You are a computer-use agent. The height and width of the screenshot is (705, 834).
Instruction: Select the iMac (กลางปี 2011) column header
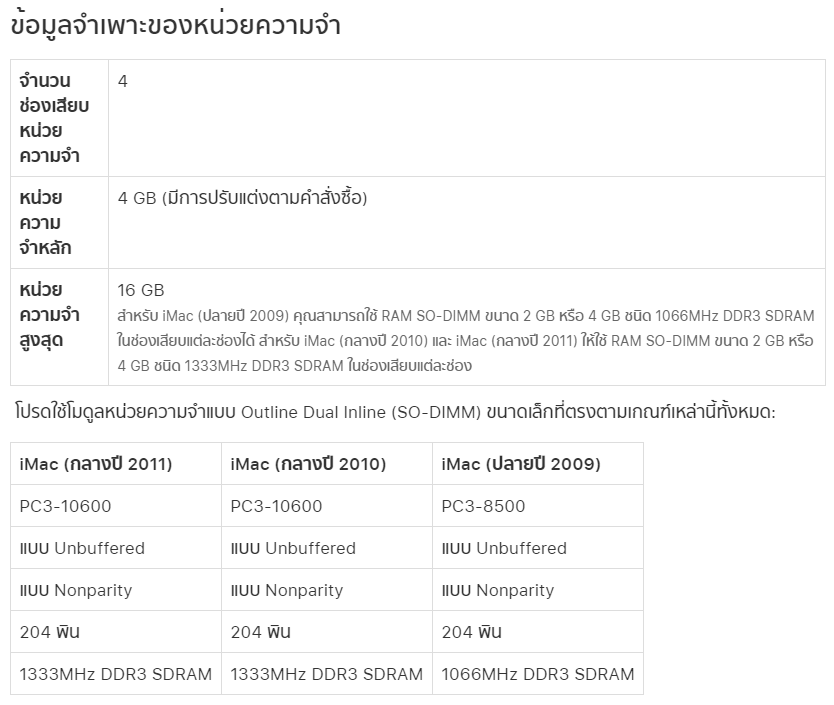96,464
